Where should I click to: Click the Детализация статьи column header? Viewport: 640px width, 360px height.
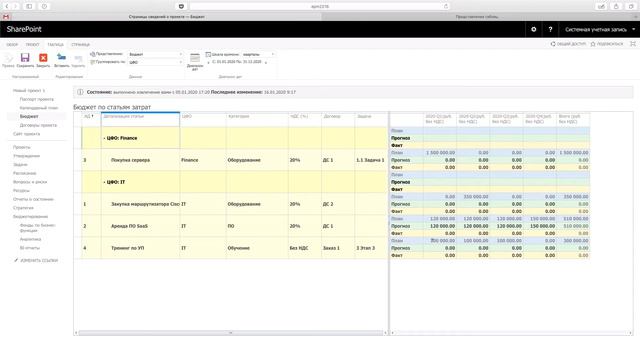pos(140,119)
